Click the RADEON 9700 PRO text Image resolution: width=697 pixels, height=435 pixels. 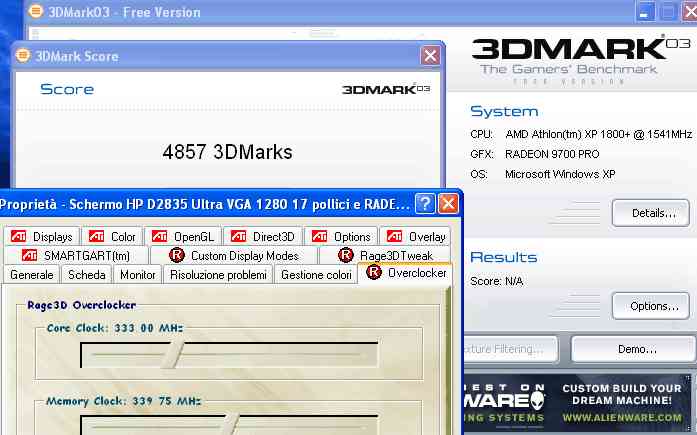point(552,154)
